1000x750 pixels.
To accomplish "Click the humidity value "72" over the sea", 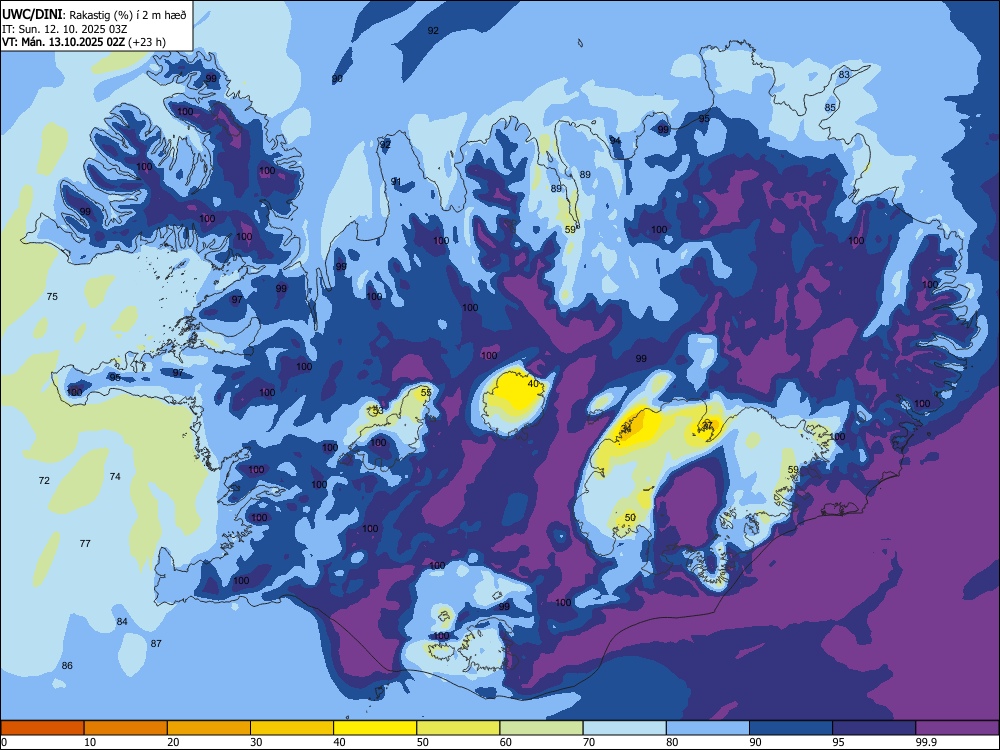I will click(44, 480).
